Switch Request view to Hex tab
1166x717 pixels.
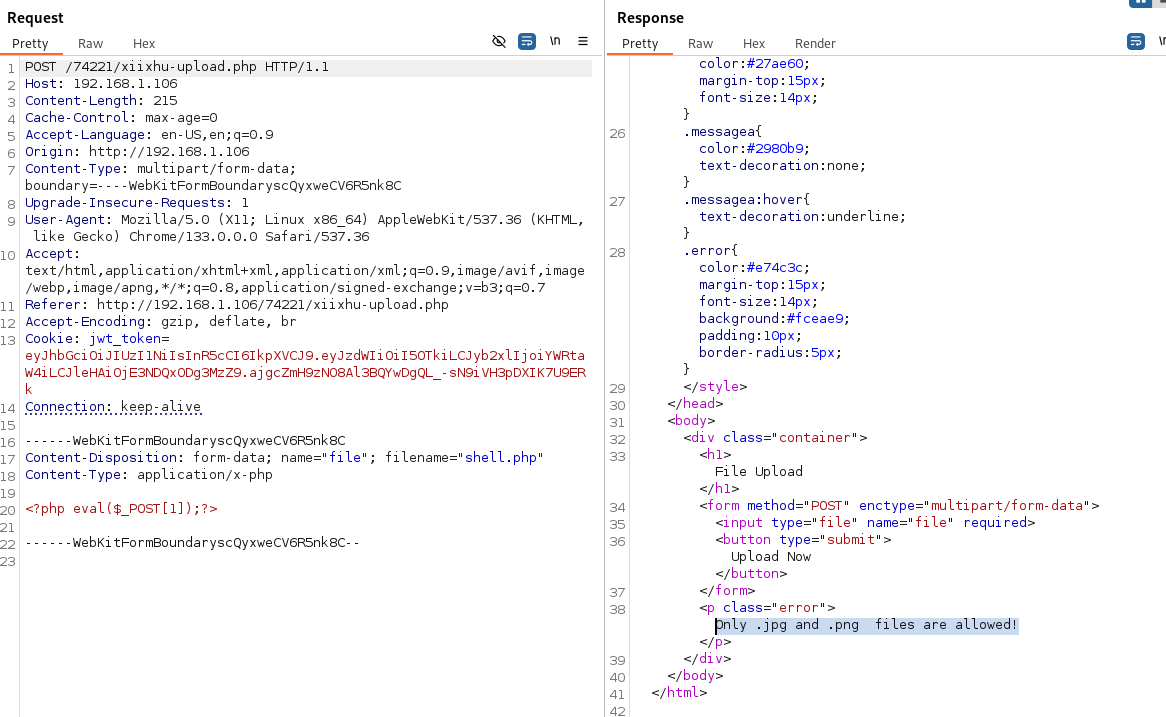click(144, 44)
